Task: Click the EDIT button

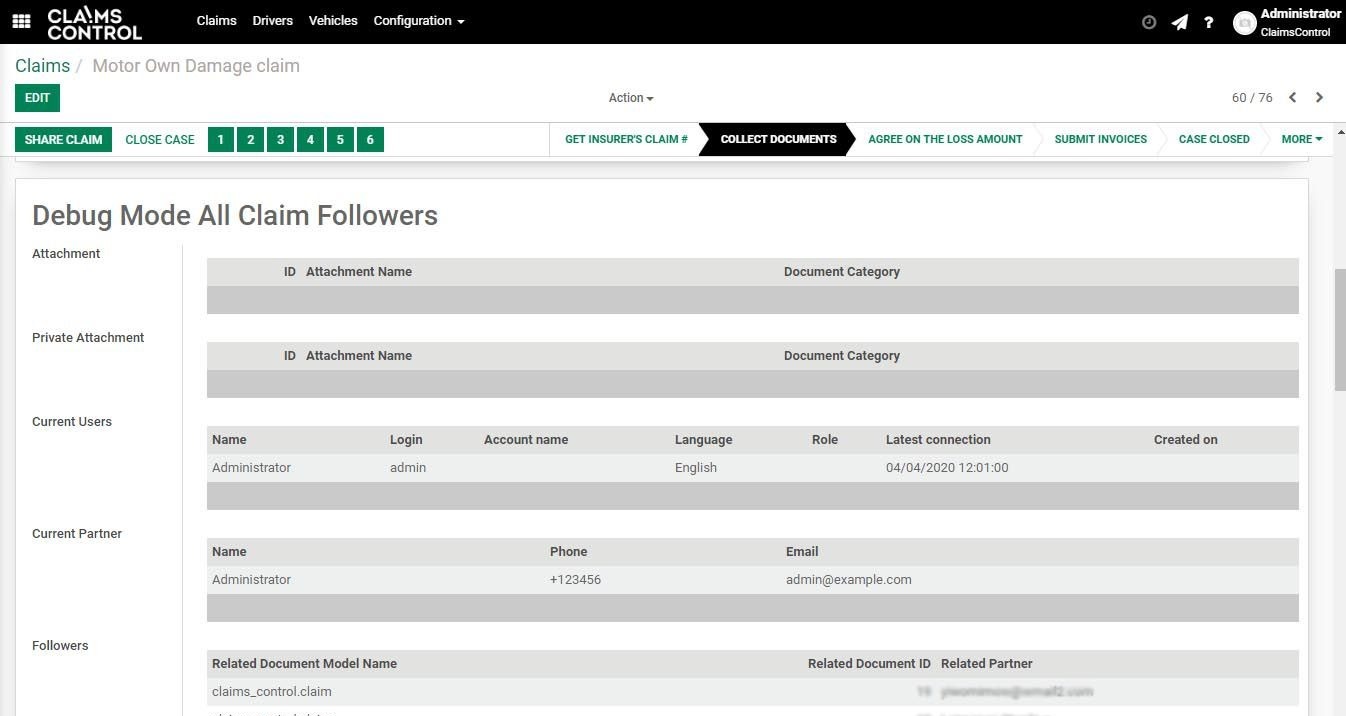Action: coord(37,98)
